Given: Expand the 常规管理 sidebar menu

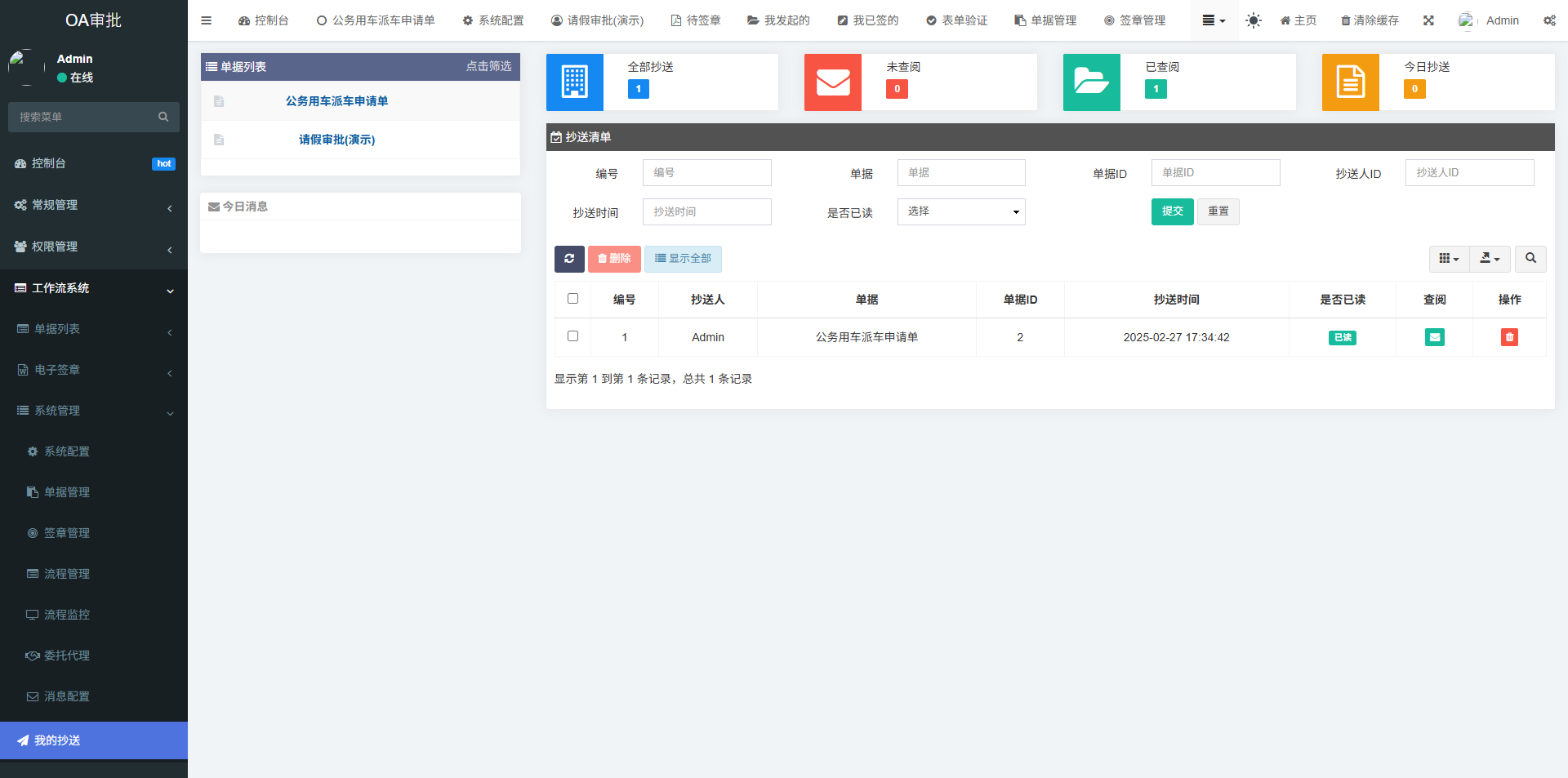Looking at the screenshot, I should 94,205.
